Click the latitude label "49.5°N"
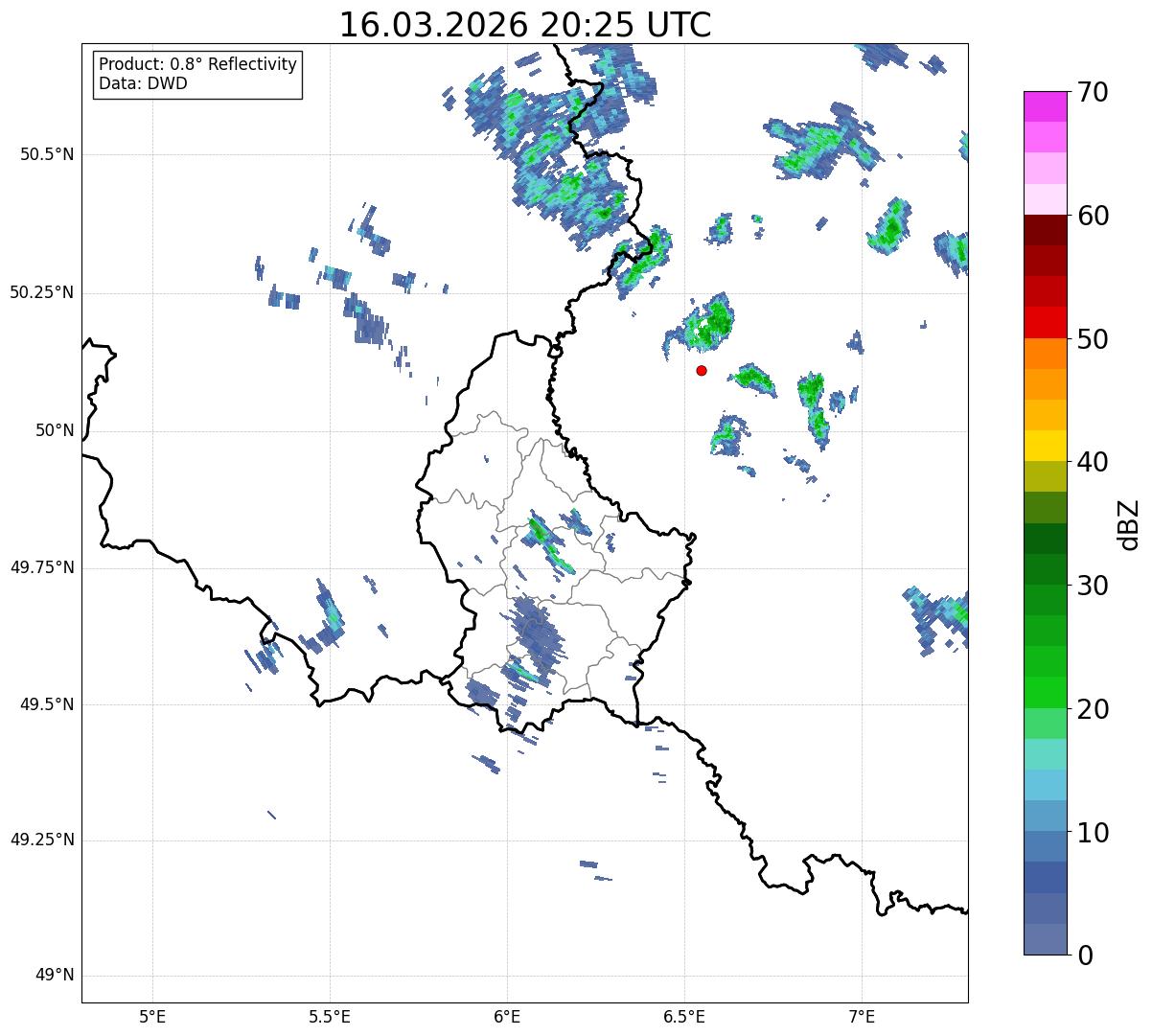The height and width of the screenshot is (1036, 1152). point(47,704)
